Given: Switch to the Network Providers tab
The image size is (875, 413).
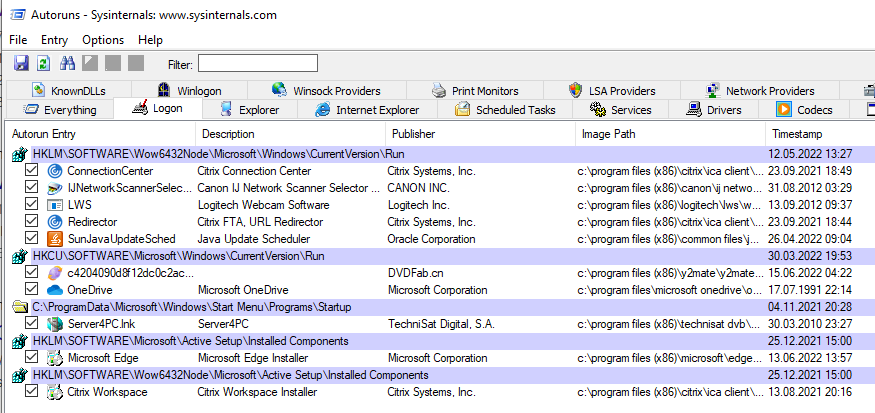Looking at the screenshot, I should (759, 90).
